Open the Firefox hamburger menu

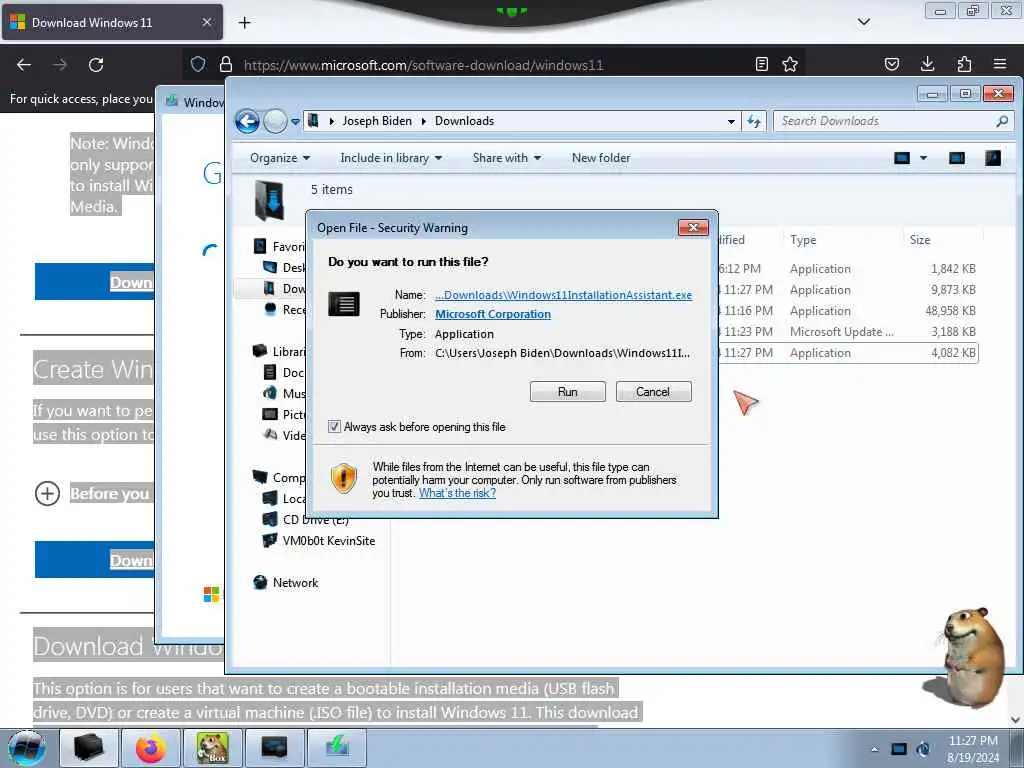click(1000, 64)
